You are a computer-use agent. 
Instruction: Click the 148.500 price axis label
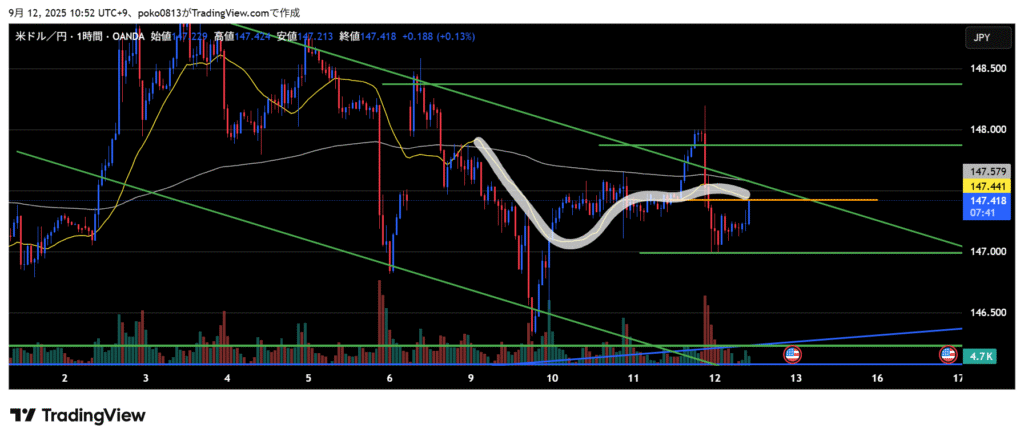point(982,68)
